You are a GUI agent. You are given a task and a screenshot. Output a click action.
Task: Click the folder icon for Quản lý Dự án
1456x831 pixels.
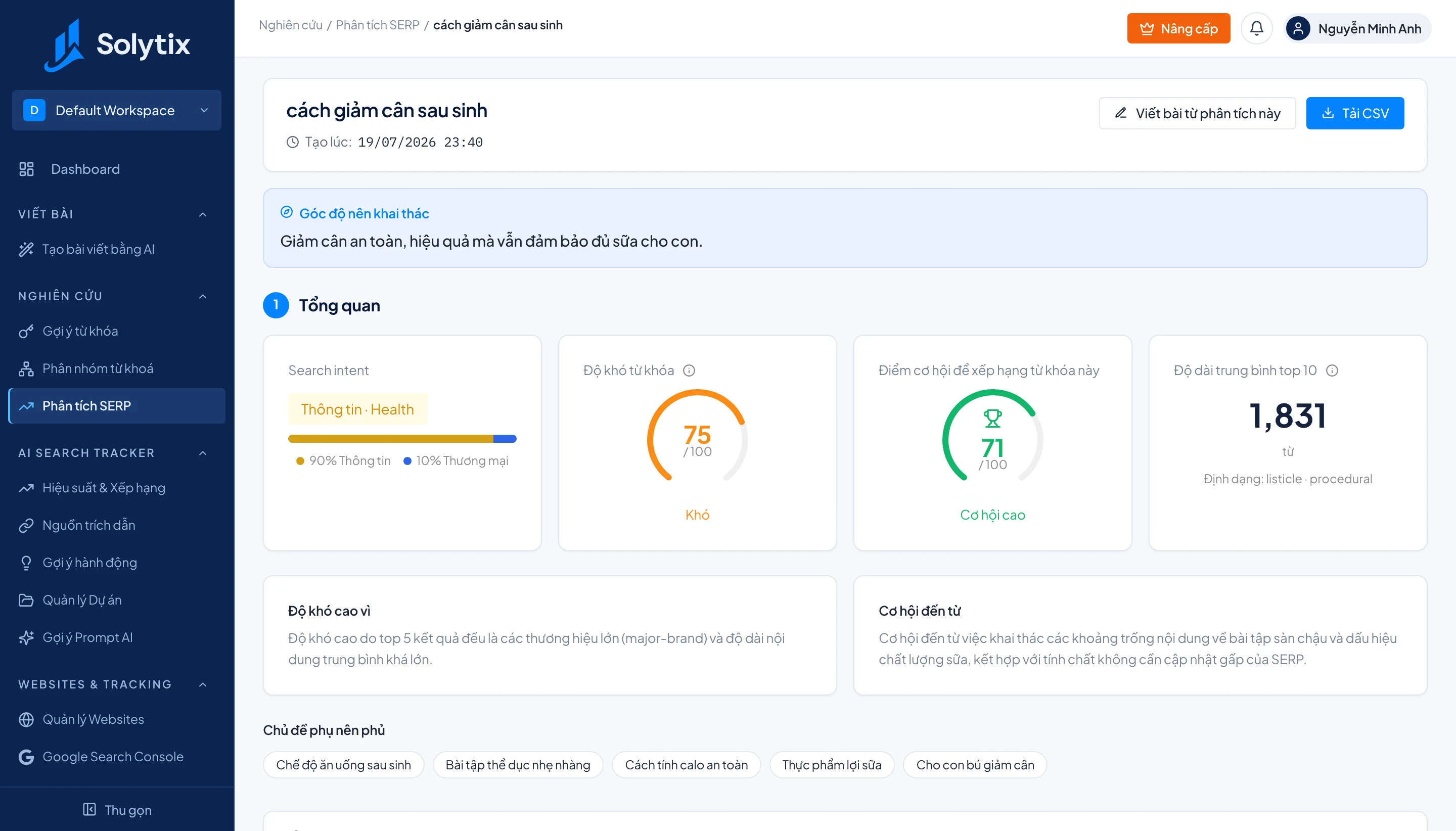tap(26, 600)
